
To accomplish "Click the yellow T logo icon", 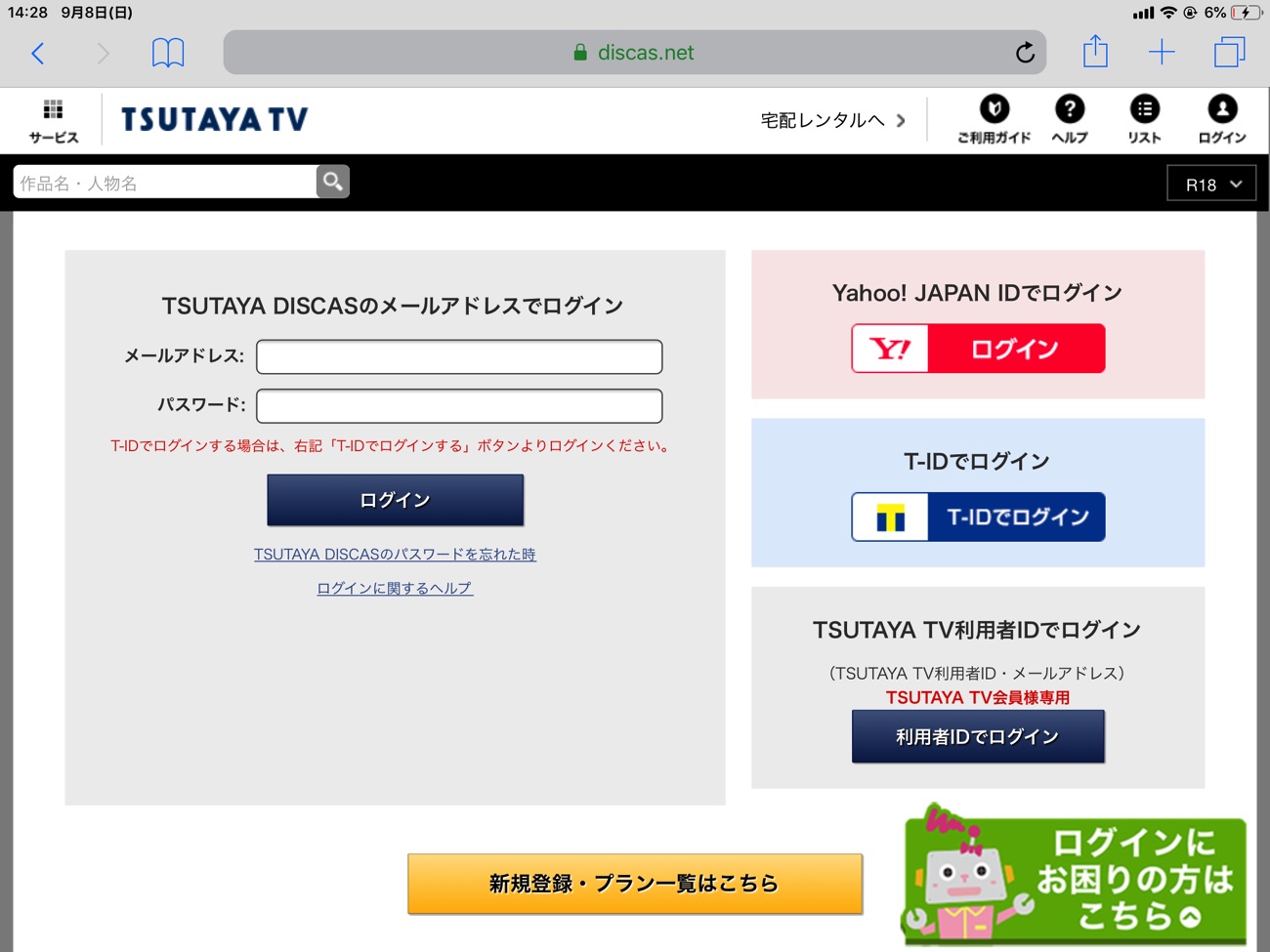I will coord(890,517).
